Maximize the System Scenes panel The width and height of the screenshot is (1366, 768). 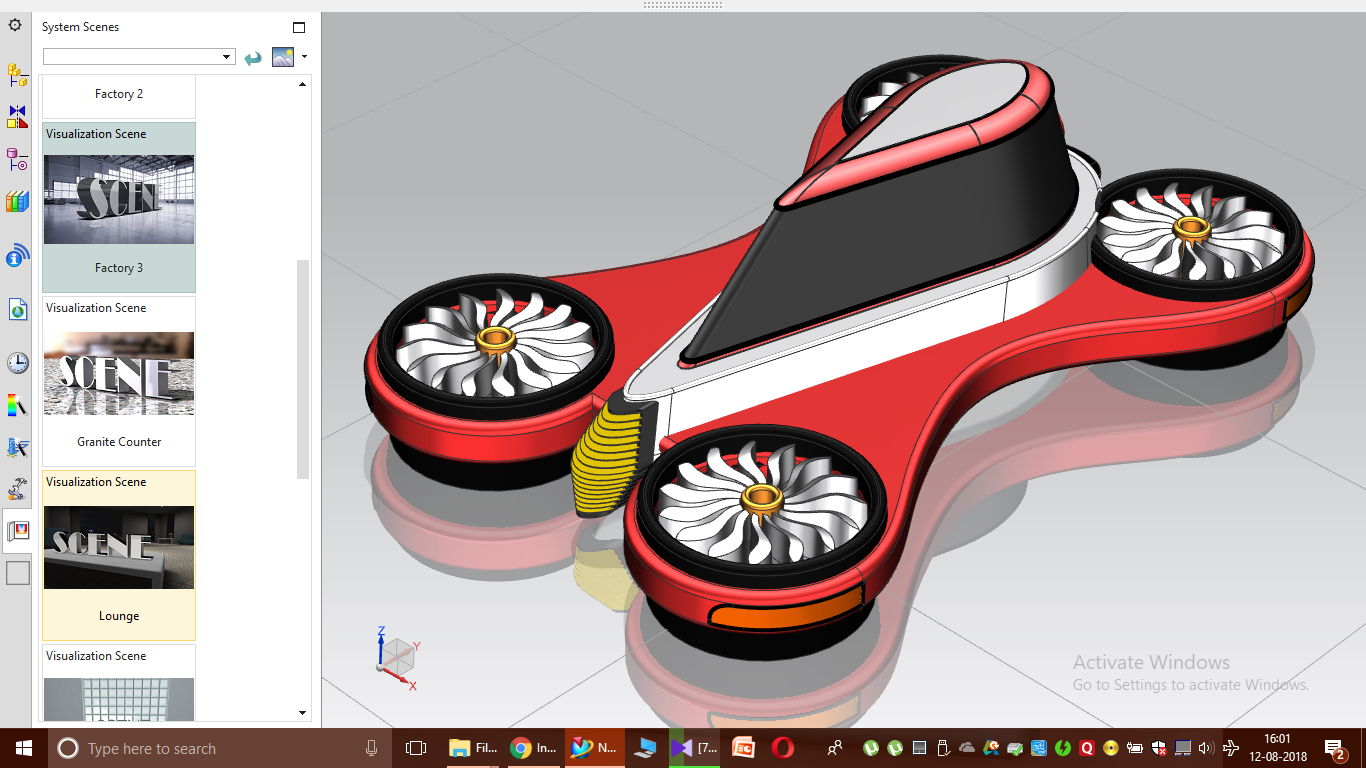[299, 28]
